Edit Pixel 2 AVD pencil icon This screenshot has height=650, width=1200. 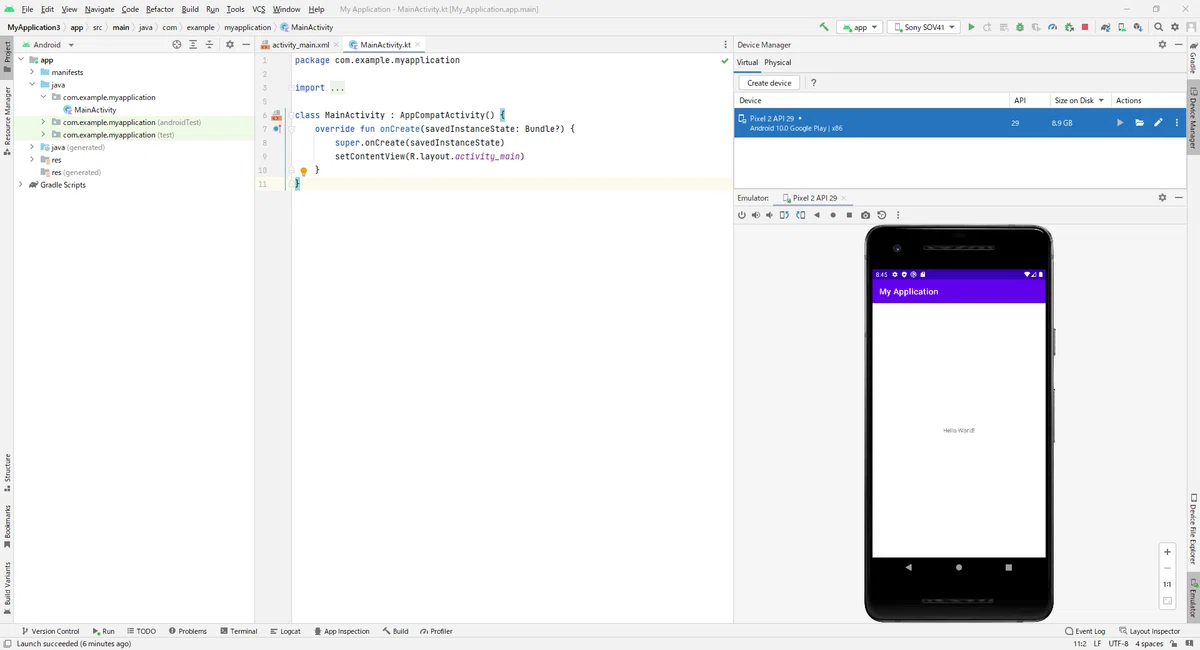(1158, 123)
